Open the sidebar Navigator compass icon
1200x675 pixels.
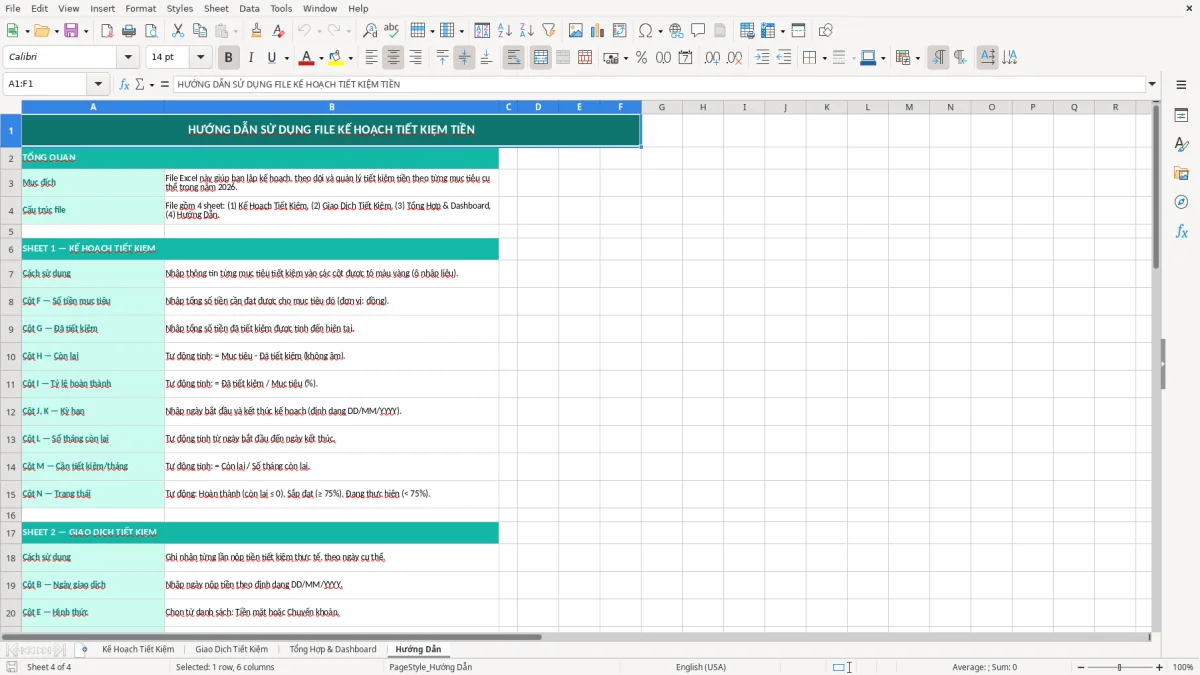point(1181,203)
